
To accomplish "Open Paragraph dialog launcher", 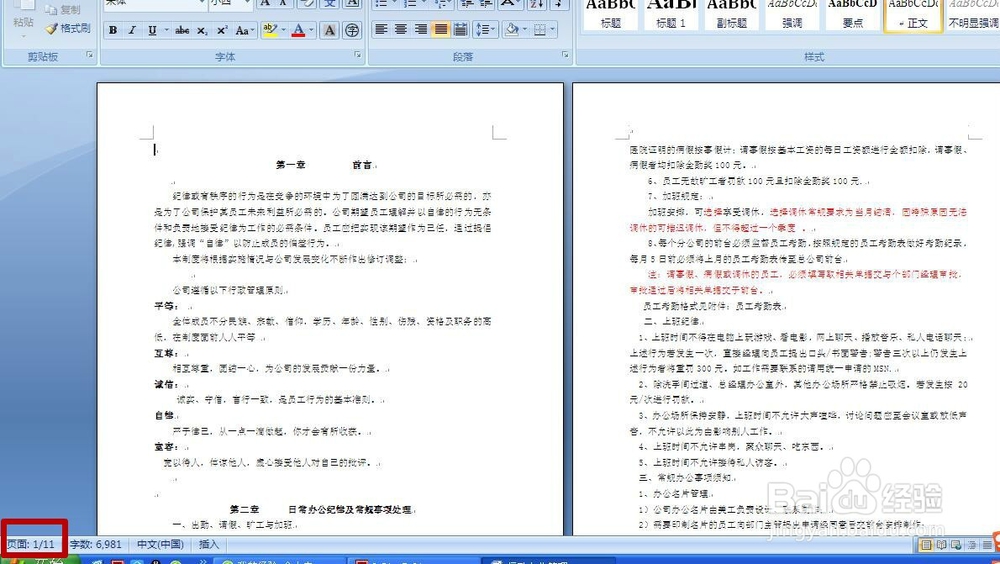I will click(565, 56).
